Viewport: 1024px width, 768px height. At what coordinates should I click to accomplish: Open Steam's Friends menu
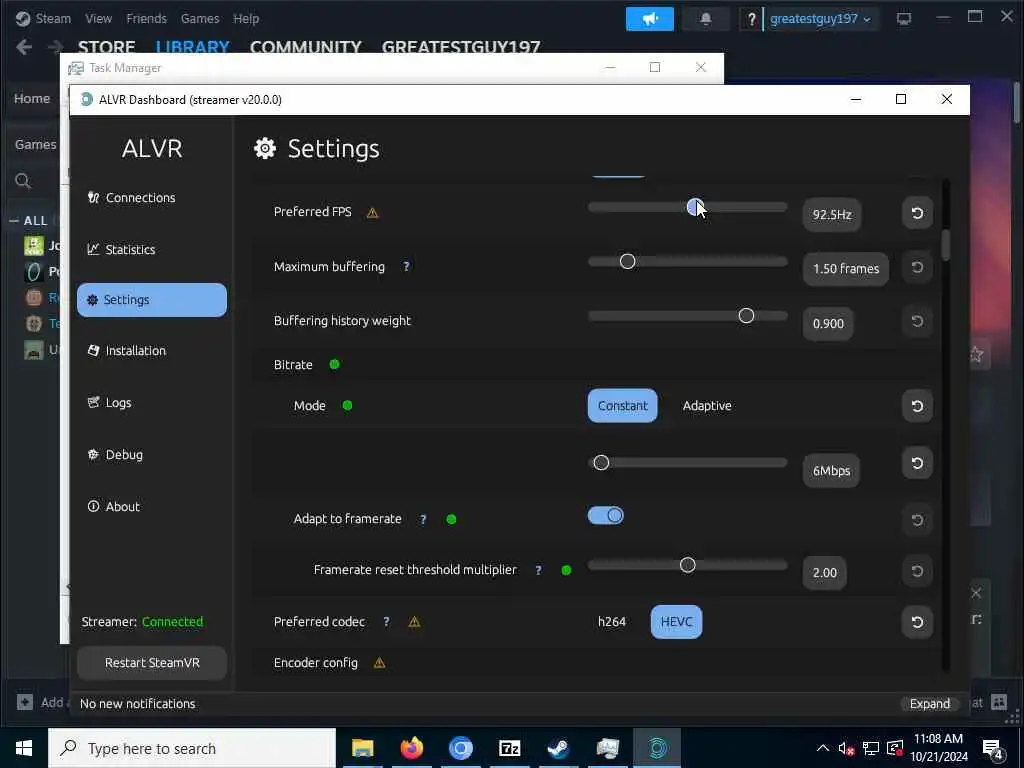[x=146, y=19]
